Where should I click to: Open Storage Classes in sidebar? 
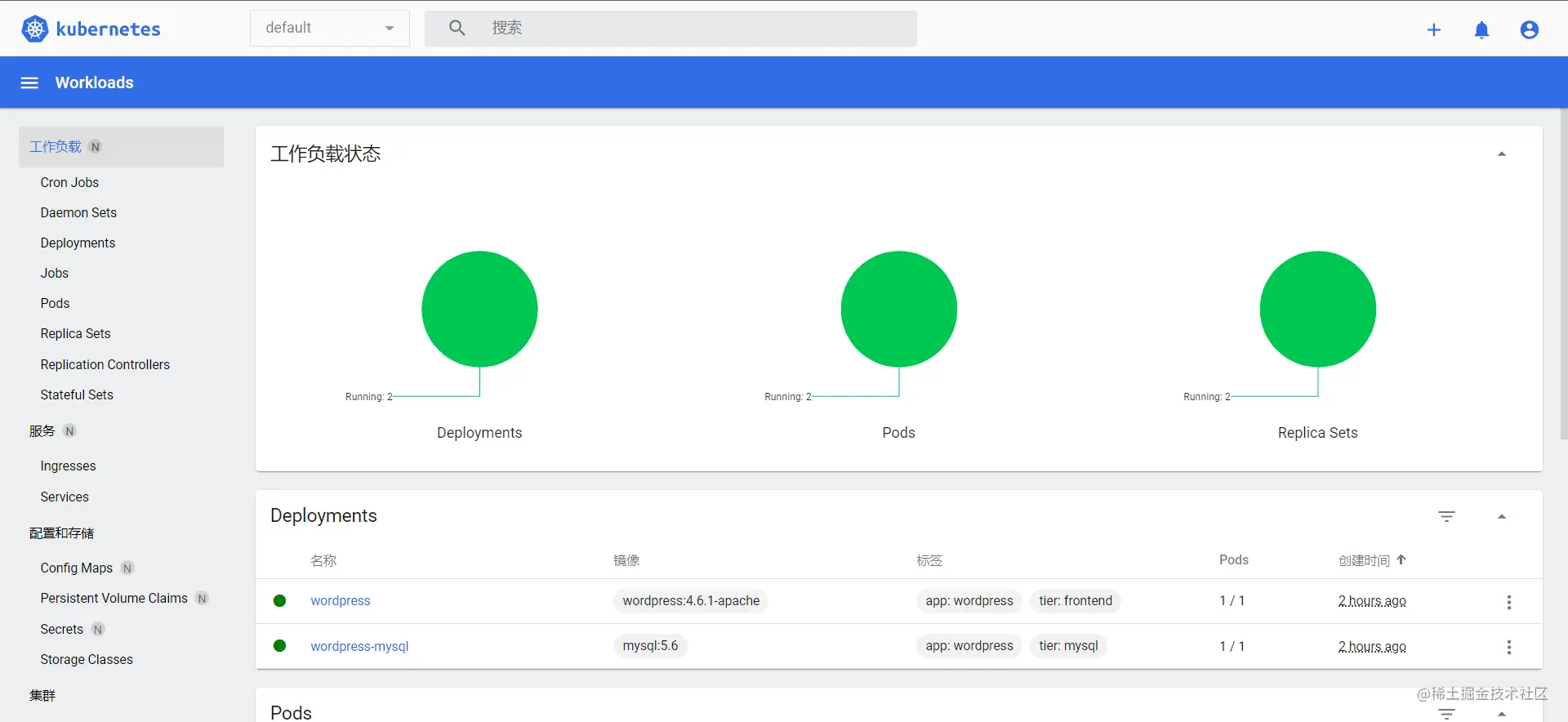click(x=87, y=659)
